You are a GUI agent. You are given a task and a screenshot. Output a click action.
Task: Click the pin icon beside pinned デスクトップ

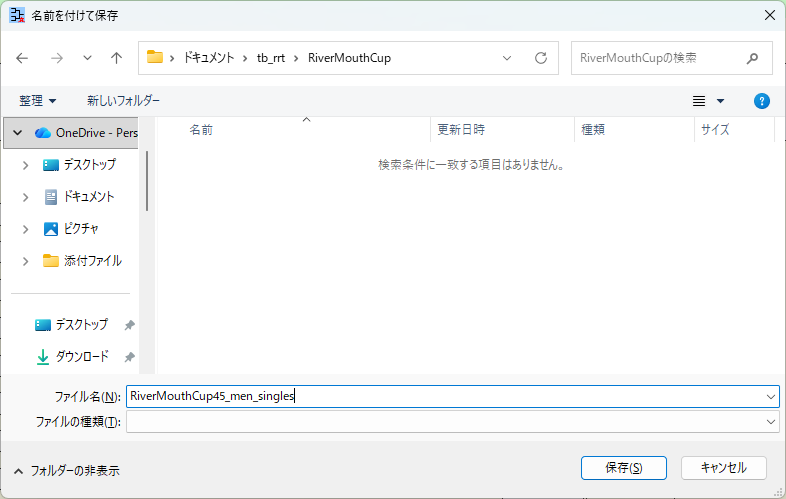(129, 325)
